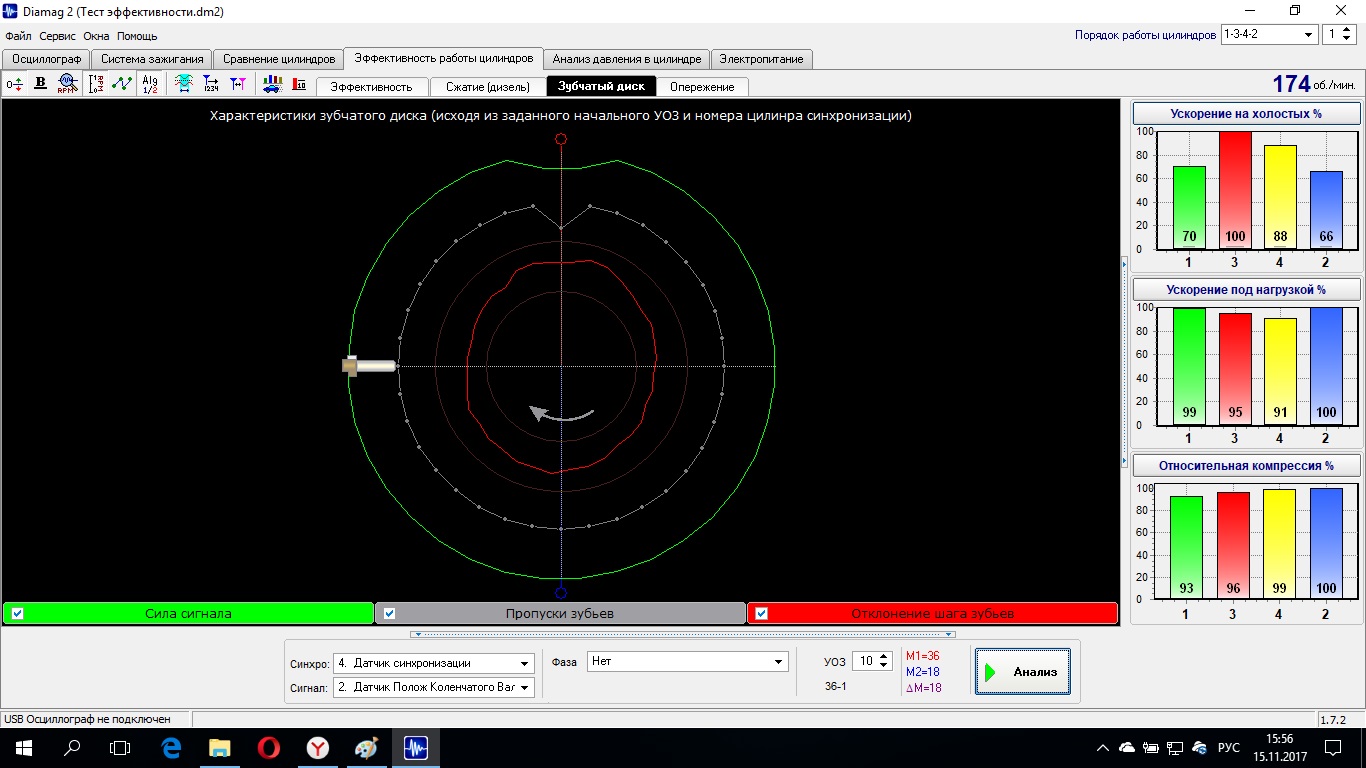The width and height of the screenshot is (1366, 768).
Task: Open the notification center
Action: click(1333, 748)
